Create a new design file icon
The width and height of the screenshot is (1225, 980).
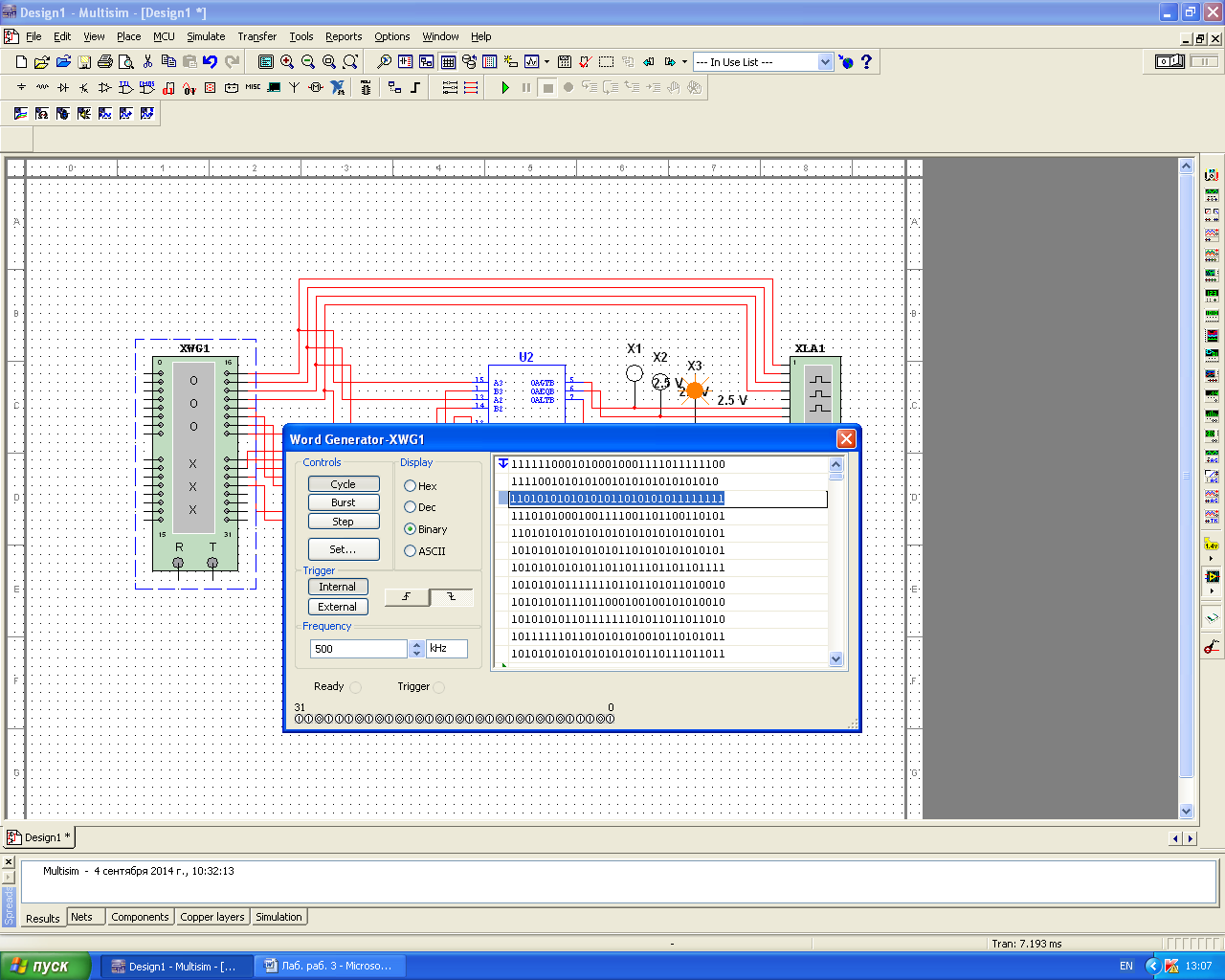coord(21,61)
